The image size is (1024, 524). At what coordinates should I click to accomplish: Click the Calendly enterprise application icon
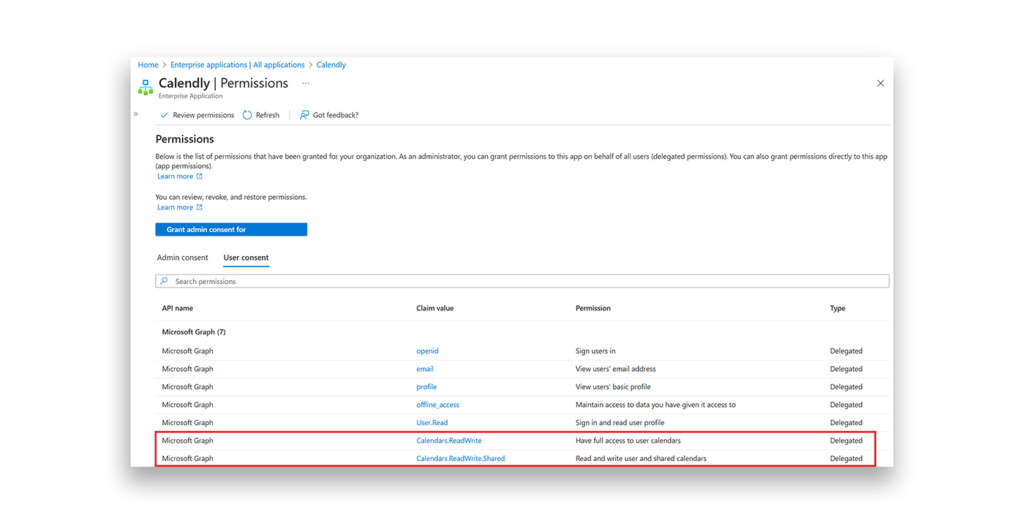[x=146, y=87]
